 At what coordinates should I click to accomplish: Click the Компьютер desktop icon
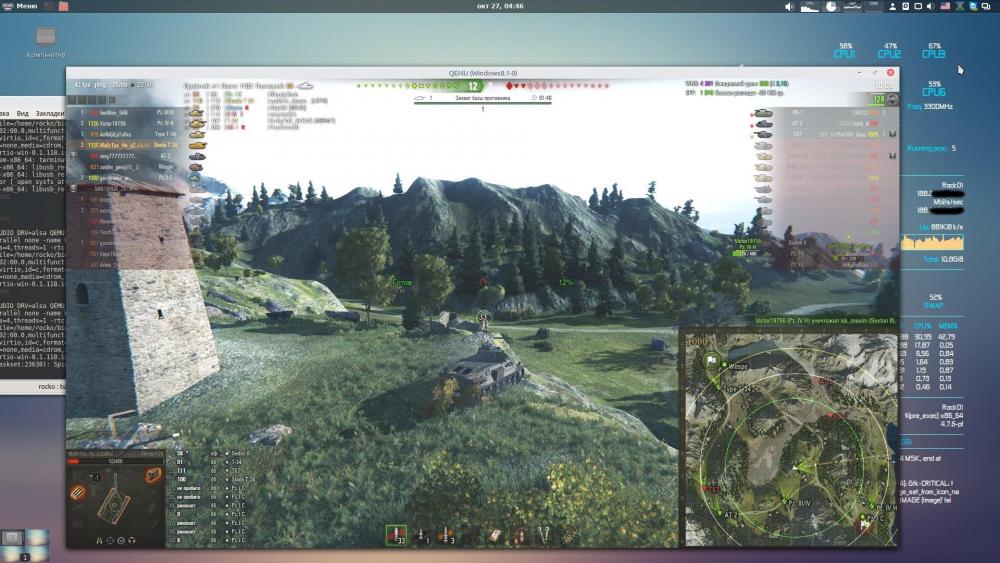(46, 42)
